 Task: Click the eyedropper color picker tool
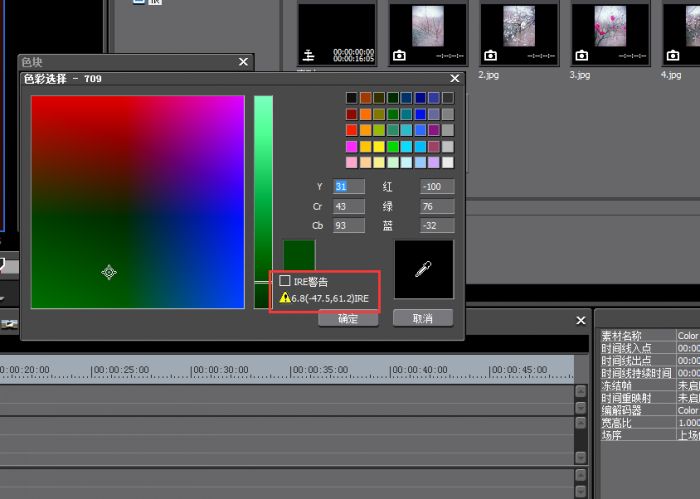[x=423, y=269]
